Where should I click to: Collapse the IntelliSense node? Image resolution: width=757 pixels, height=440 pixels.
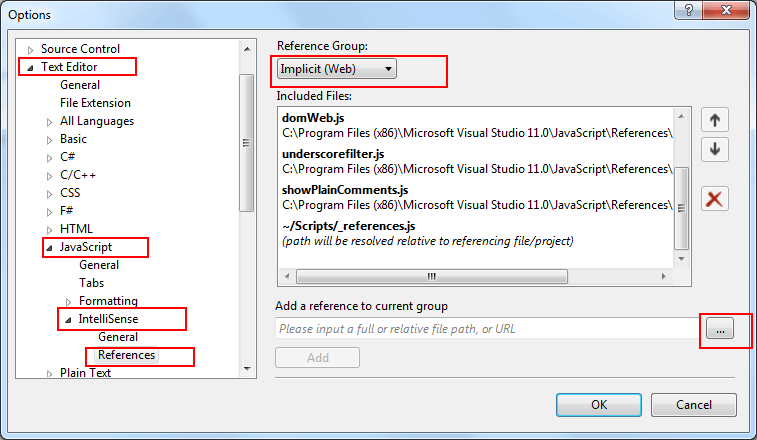click(69, 320)
